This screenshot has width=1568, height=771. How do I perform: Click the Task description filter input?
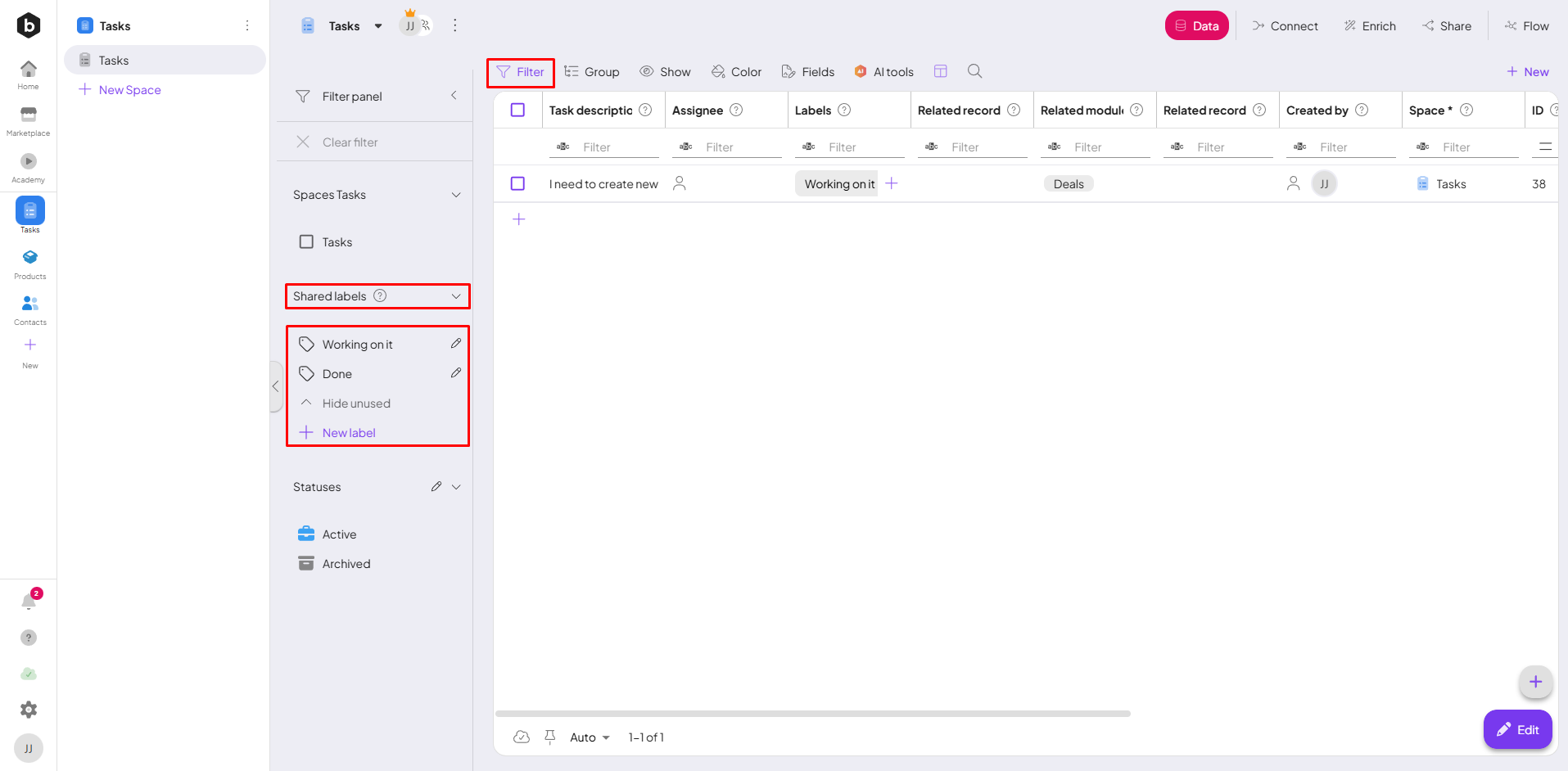[x=618, y=147]
